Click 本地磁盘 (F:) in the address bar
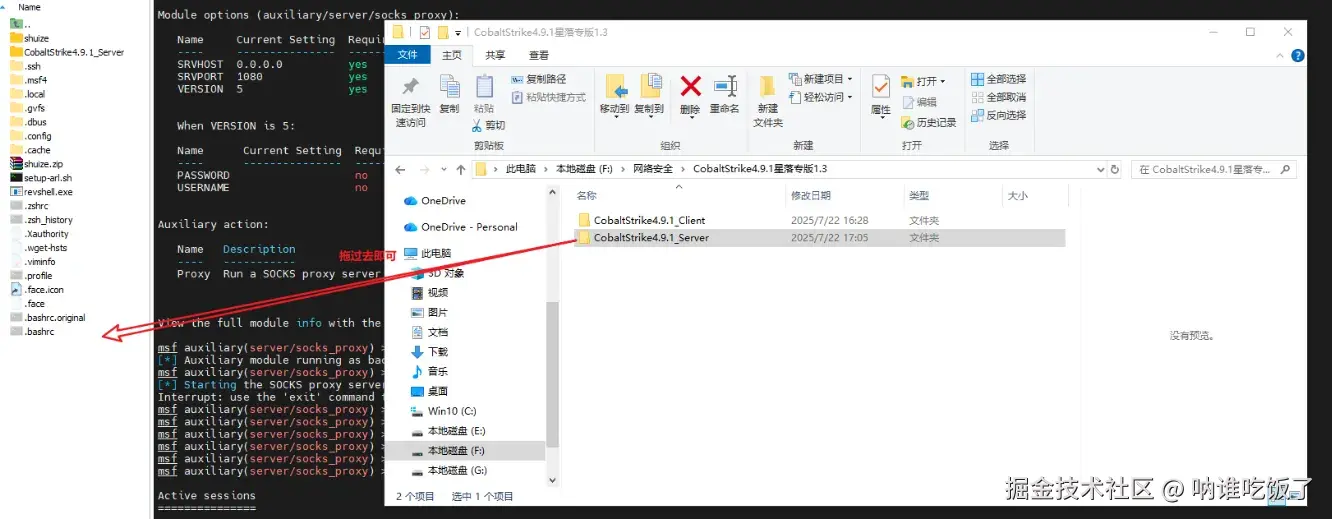The height and width of the screenshot is (519, 1332). [584, 169]
